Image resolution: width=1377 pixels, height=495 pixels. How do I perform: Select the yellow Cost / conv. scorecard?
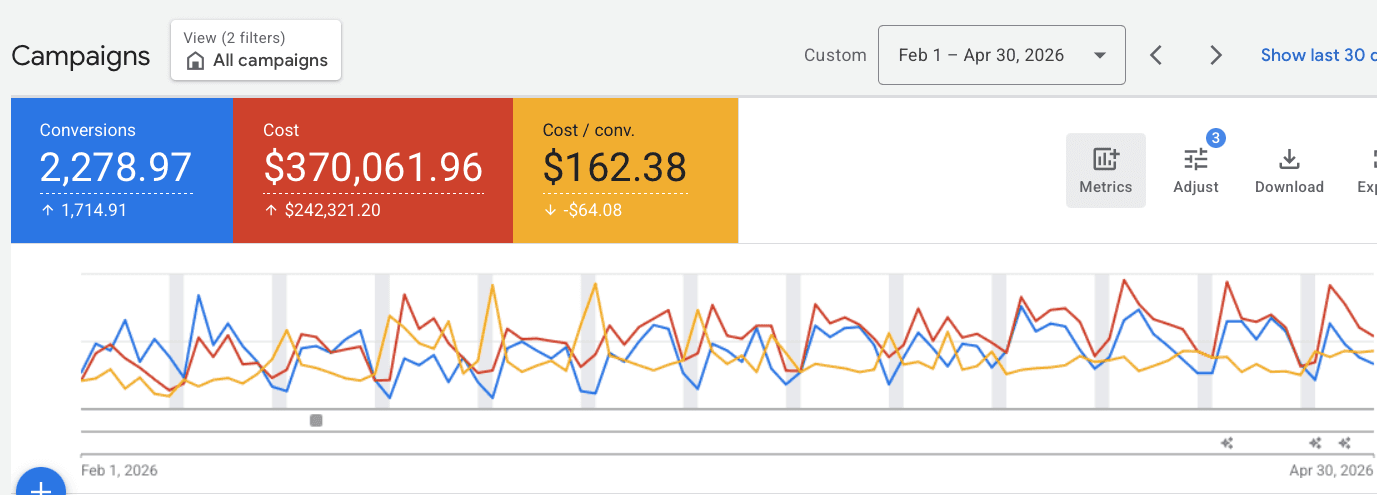point(625,170)
